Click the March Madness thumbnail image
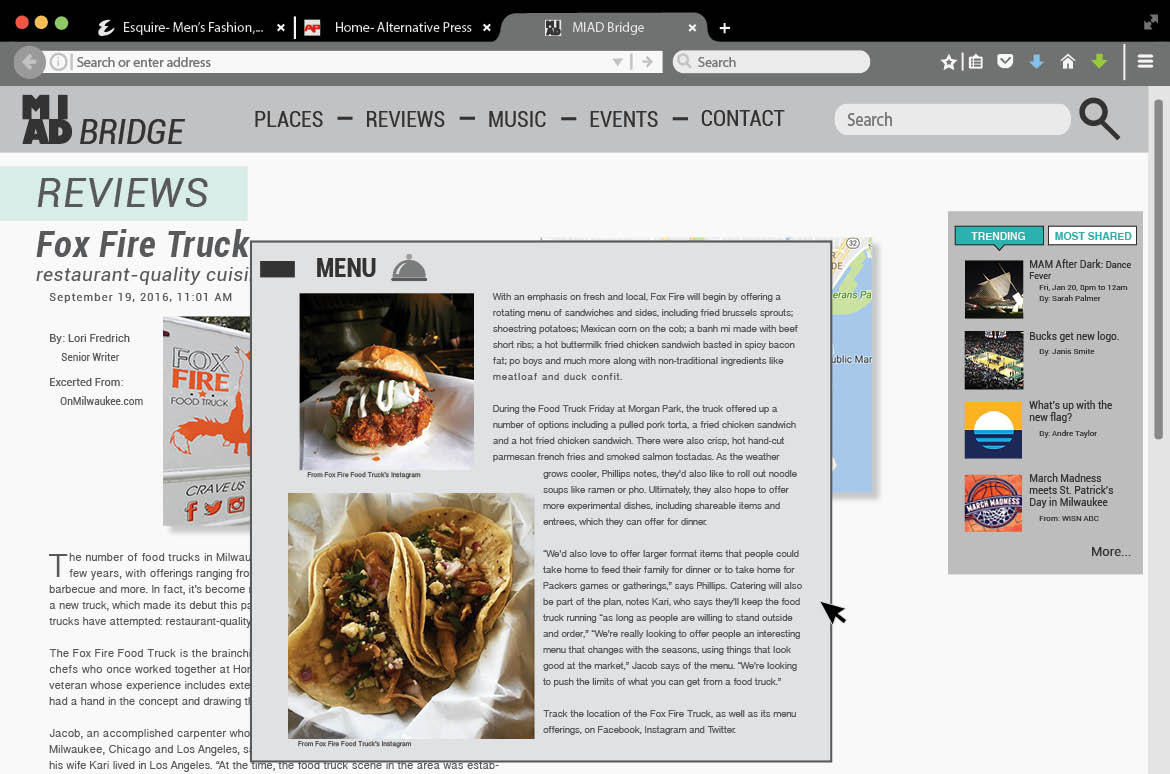The width and height of the screenshot is (1170, 774). click(x=993, y=503)
